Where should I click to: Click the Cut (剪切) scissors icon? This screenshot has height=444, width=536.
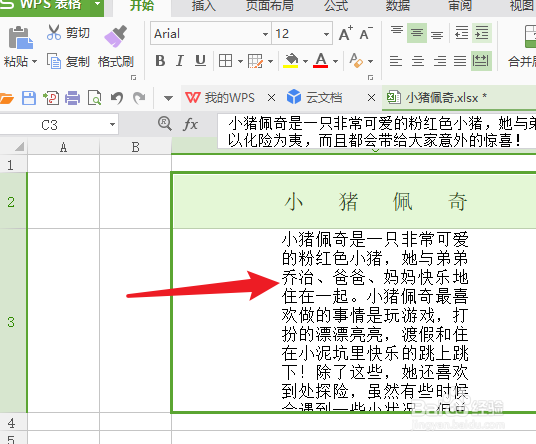pyautogui.click(x=54, y=32)
